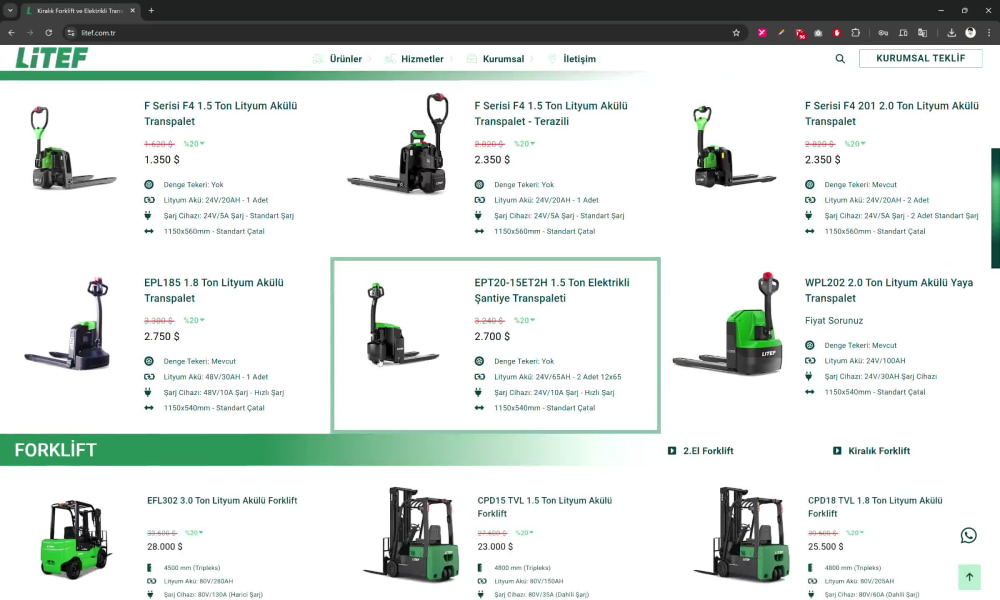
Task: Click the camera extension icon
Action: coord(818,33)
